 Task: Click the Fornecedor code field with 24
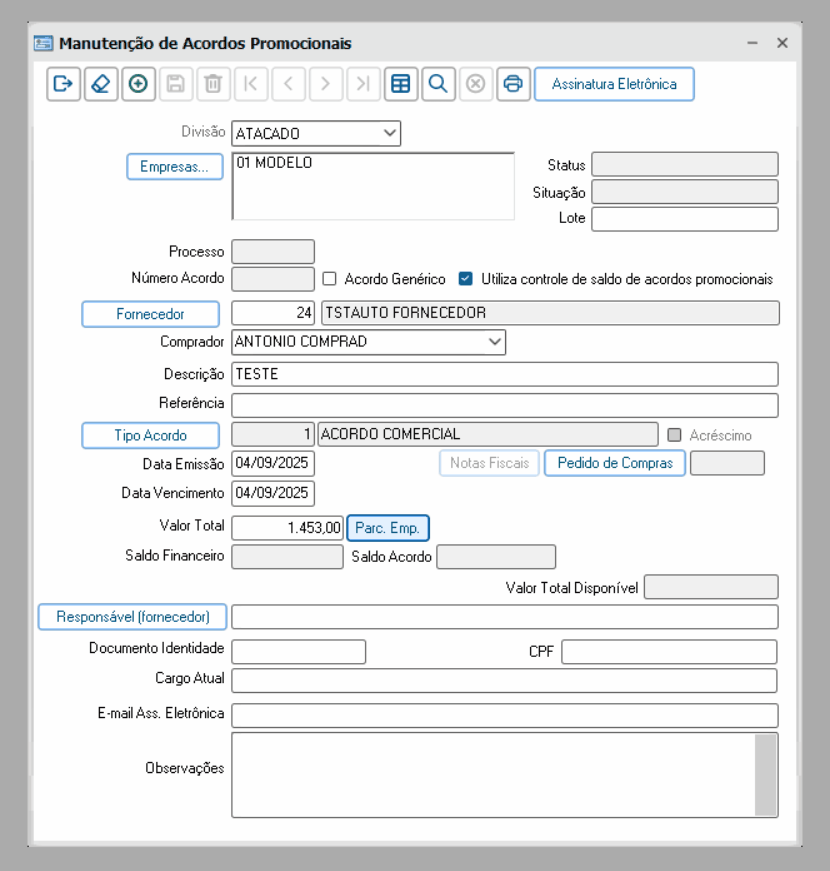coord(273,313)
